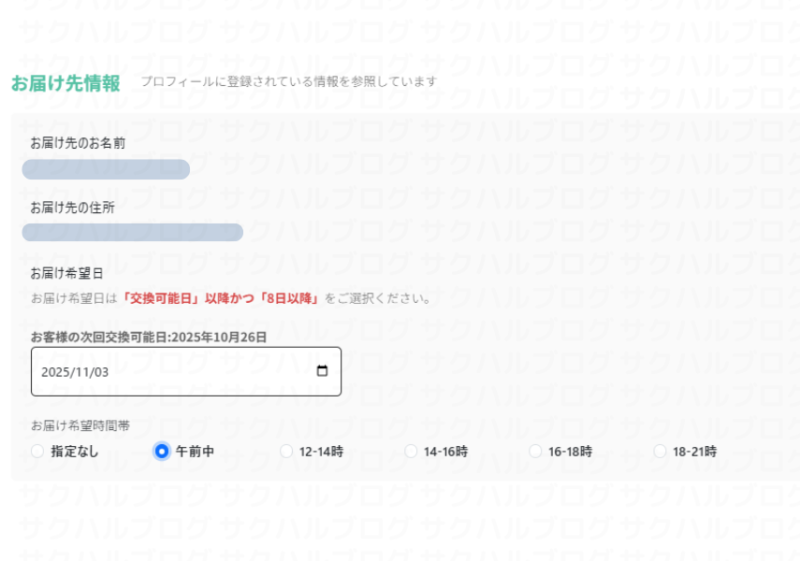Click the red 「交換可能日」 text
The image size is (800, 561).
click(x=160, y=298)
